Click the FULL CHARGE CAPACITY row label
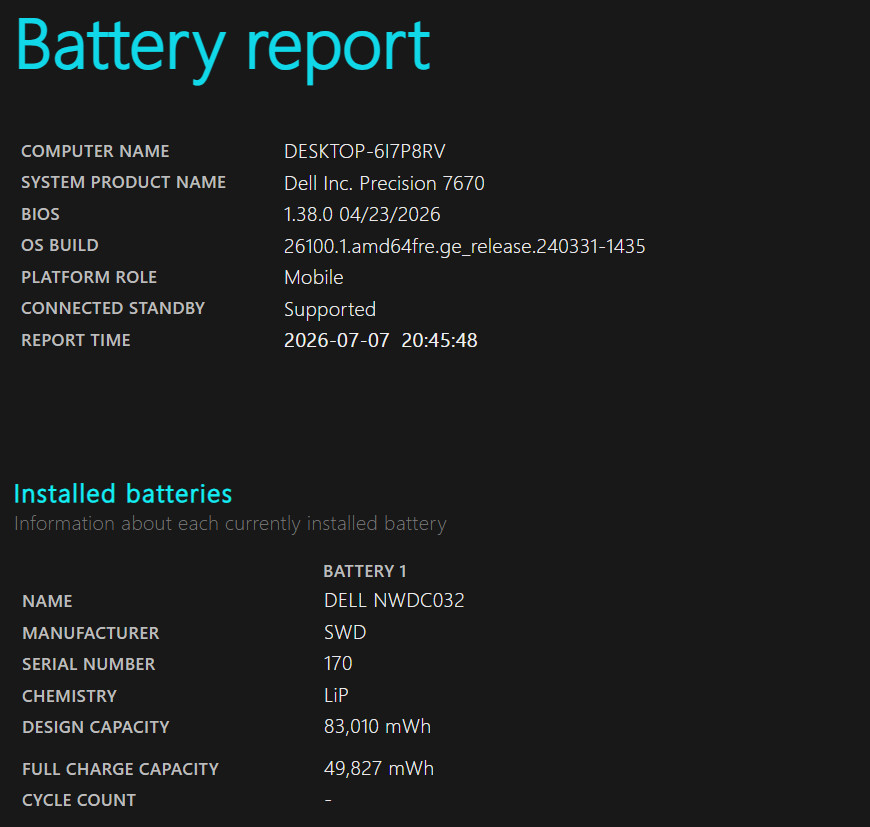Screen dimensions: 870x827 tap(120, 769)
